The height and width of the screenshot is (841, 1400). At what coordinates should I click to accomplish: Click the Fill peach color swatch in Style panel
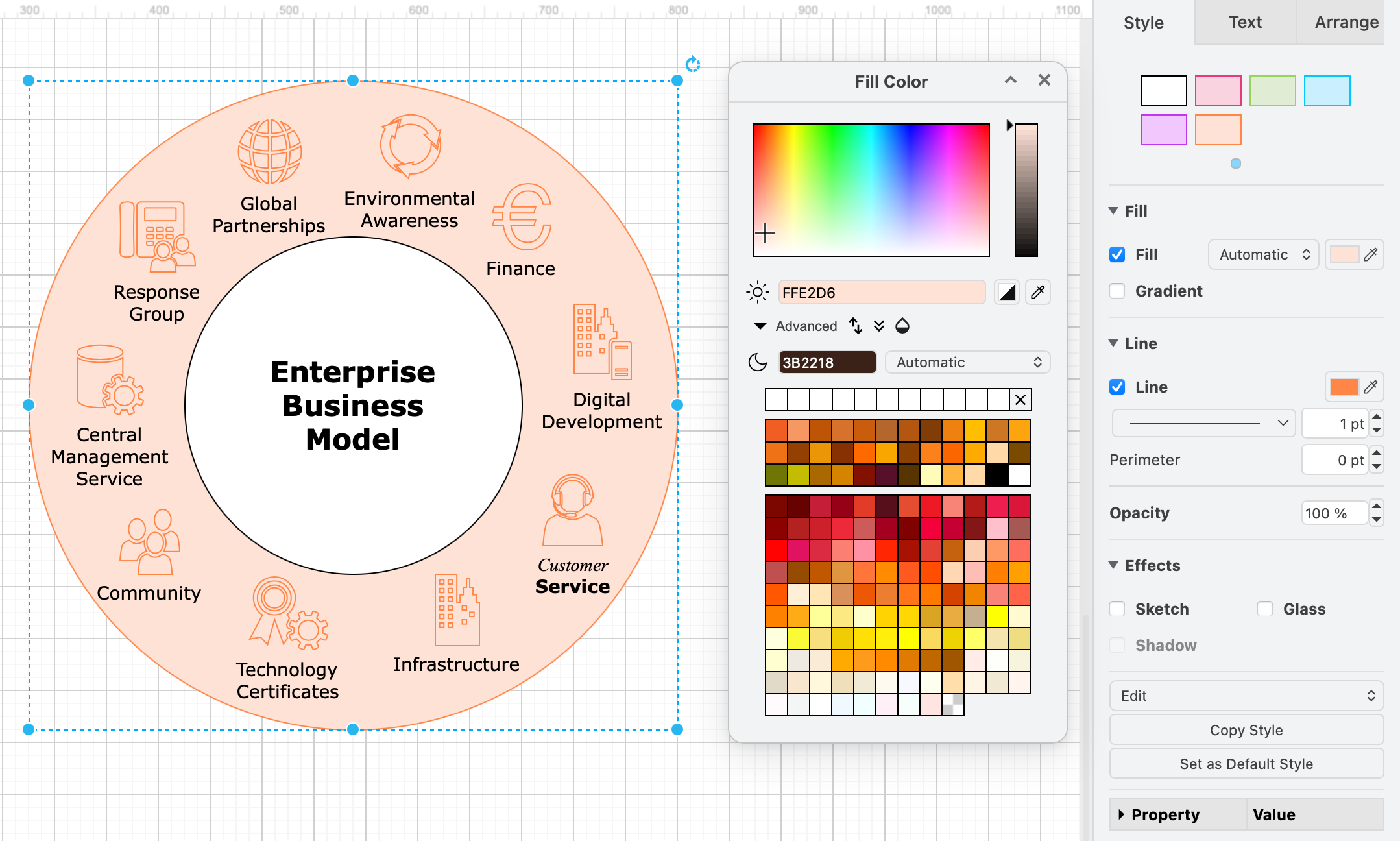pyautogui.click(x=1344, y=254)
